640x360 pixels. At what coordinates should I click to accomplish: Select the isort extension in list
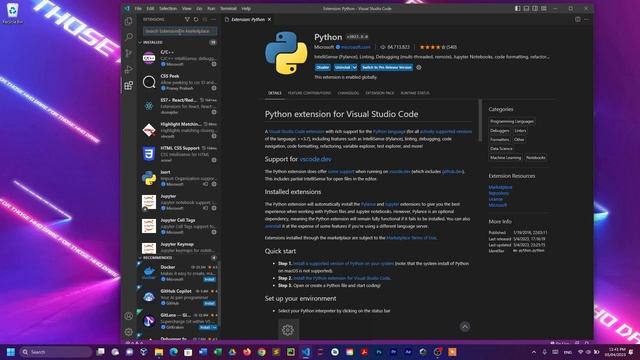pyautogui.click(x=179, y=178)
